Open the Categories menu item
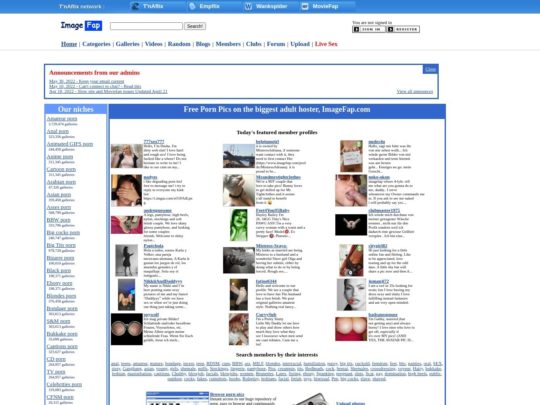Viewport: 540px width, 405px height. click(96, 44)
